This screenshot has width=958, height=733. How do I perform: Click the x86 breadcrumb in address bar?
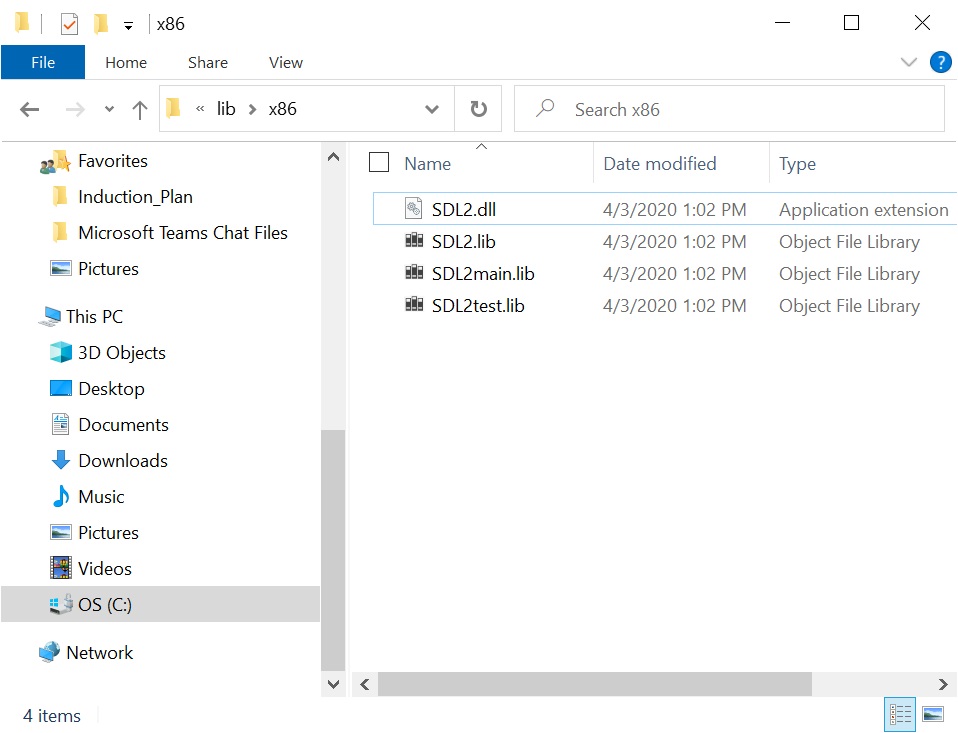(282, 109)
